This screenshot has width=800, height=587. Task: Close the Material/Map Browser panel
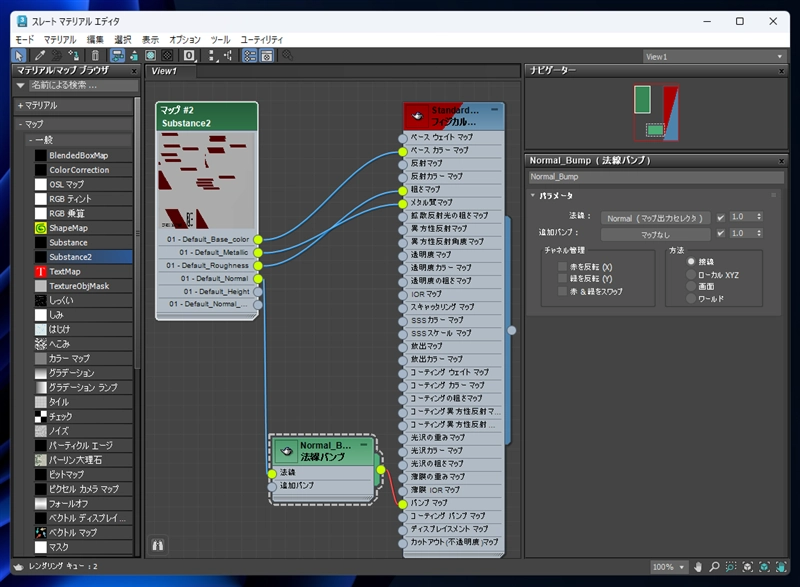click(134, 71)
